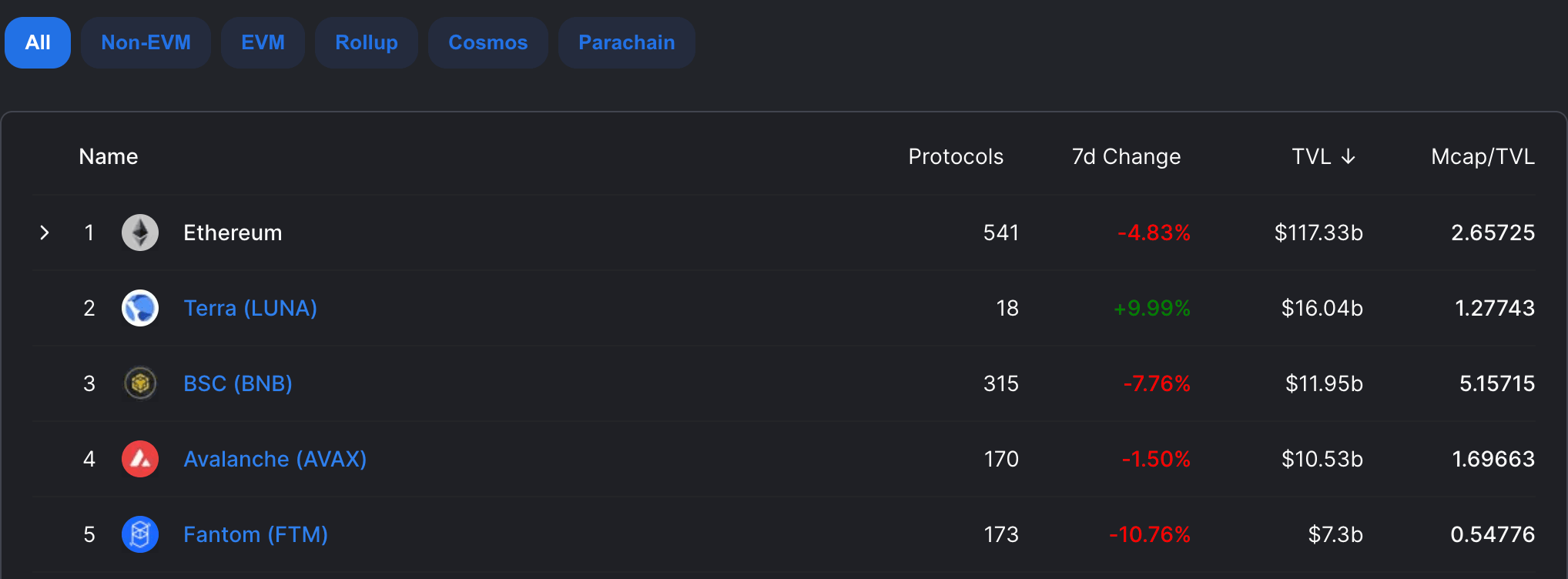Expand the Ethereum row chevron
The image size is (1568, 579).
click(x=45, y=233)
